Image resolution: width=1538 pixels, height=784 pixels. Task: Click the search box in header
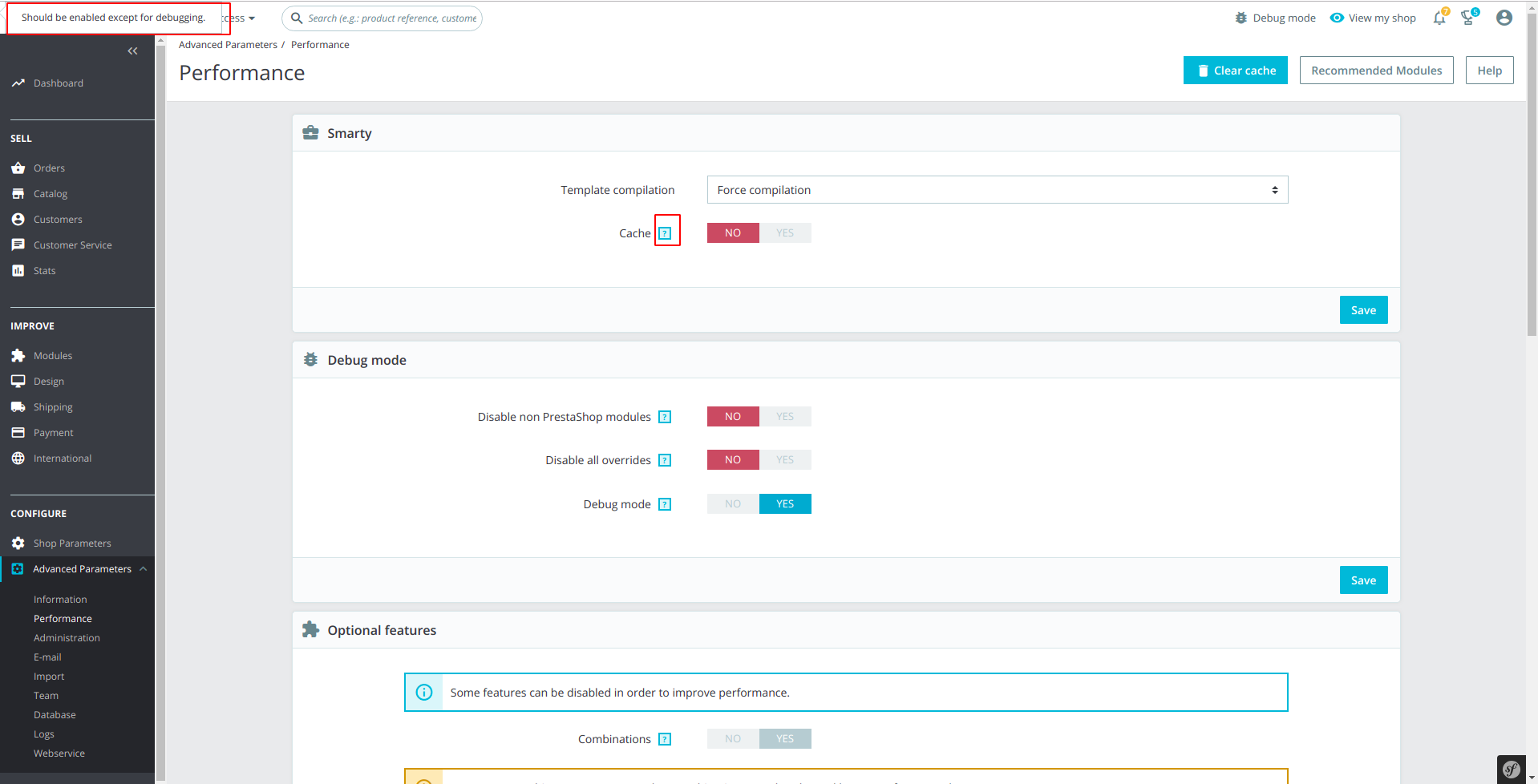click(382, 18)
